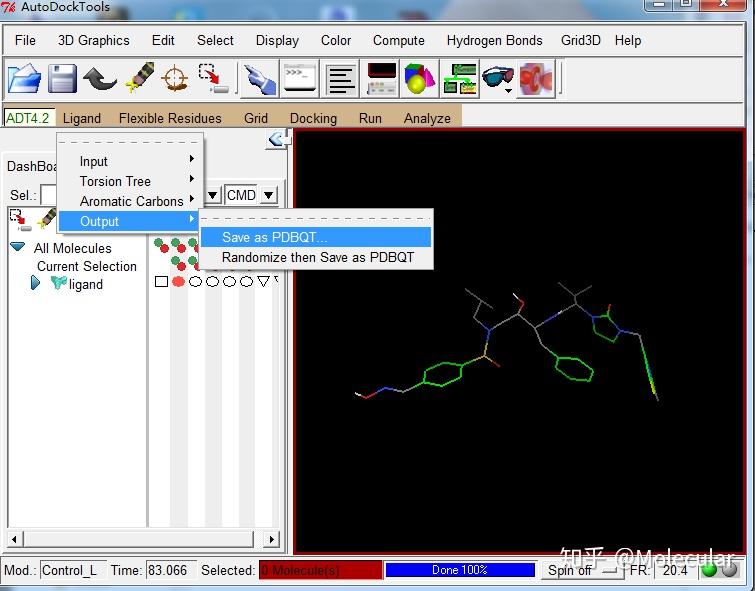The width and height of the screenshot is (755, 591).
Task: Toggle the red filled circle for ligand
Action: coord(178,282)
